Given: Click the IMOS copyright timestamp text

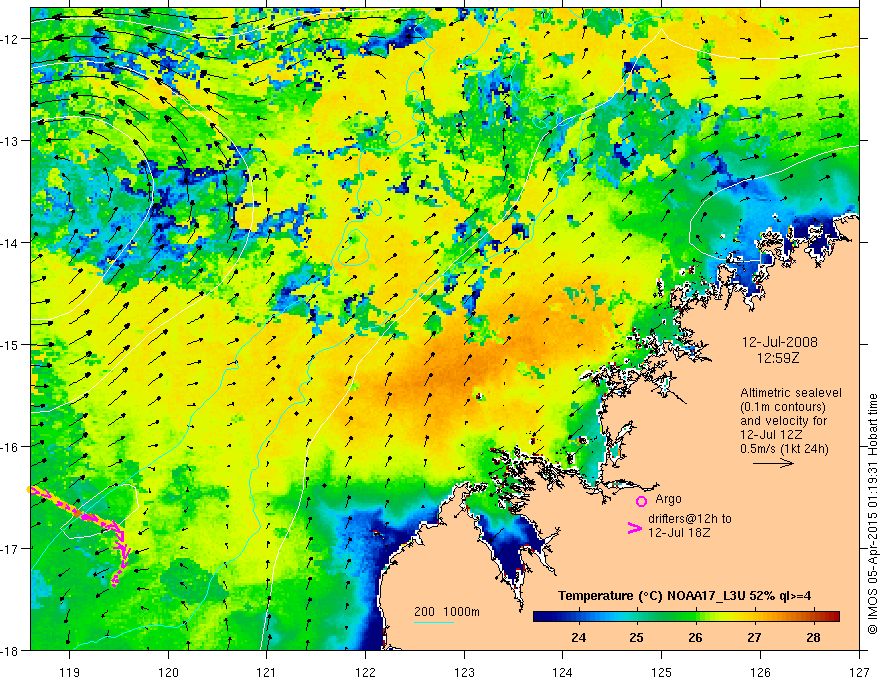Looking at the screenshot, I should [x=872, y=513].
